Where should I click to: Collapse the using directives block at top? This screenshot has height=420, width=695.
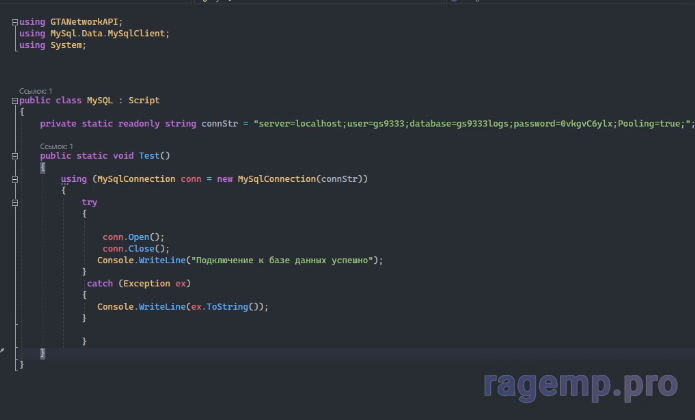point(16,21)
